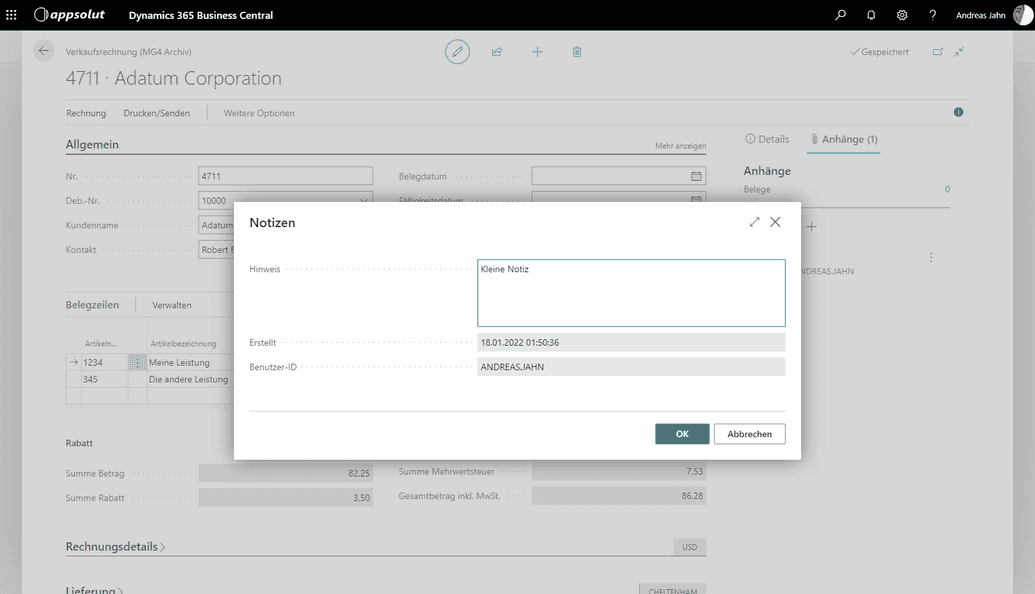This screenshot has width=1035, height=594.
Task: Confirm the note with OK
Action: tap(682, 434)
